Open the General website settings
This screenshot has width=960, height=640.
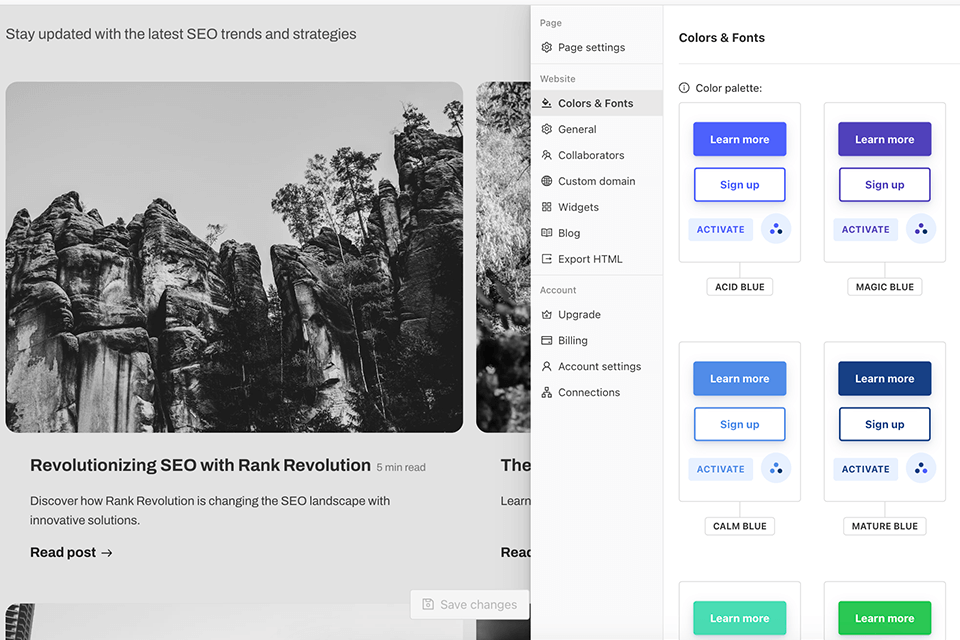[597, 129]
